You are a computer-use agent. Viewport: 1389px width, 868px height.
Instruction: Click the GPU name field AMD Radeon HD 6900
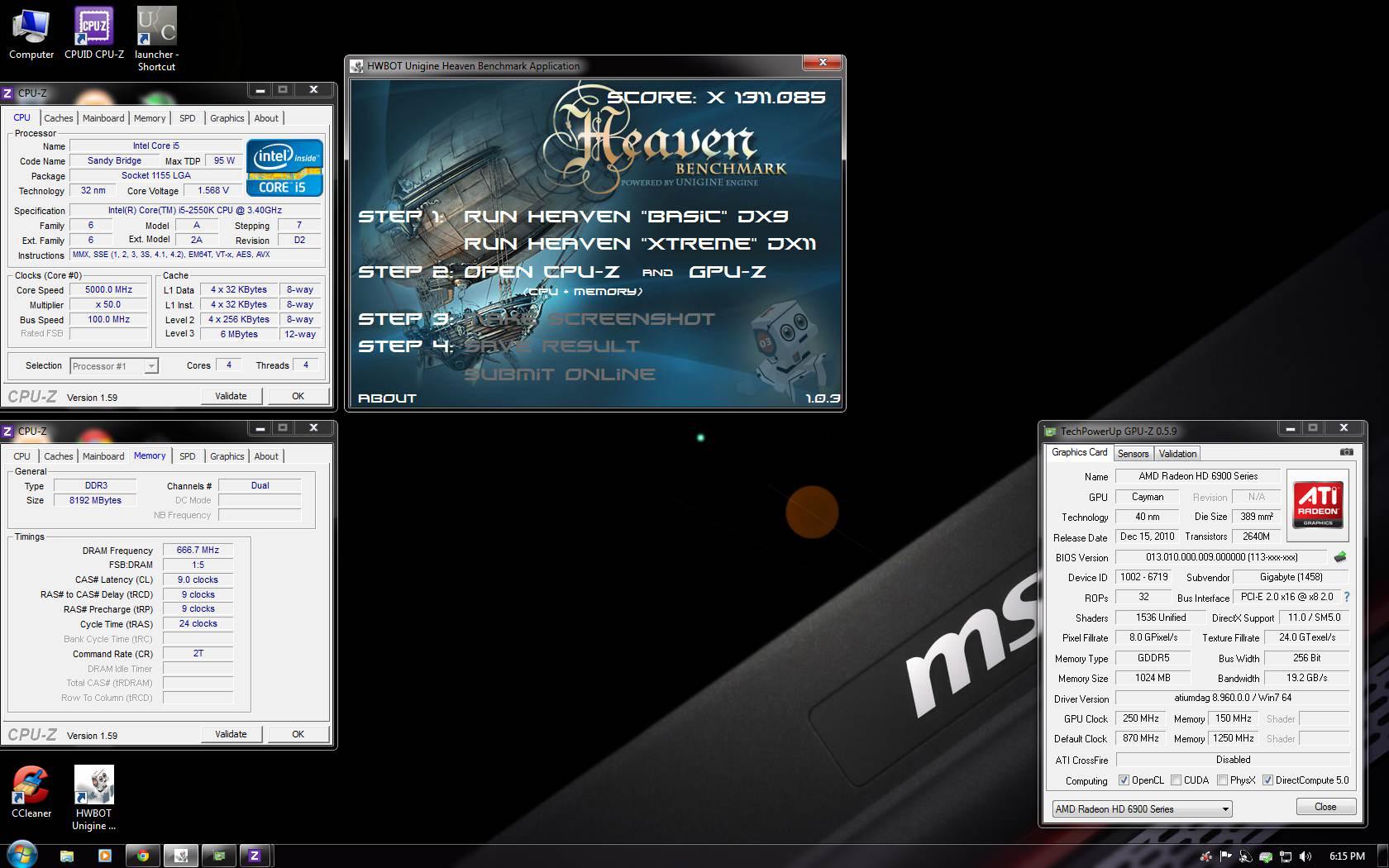click(1197, 476)
